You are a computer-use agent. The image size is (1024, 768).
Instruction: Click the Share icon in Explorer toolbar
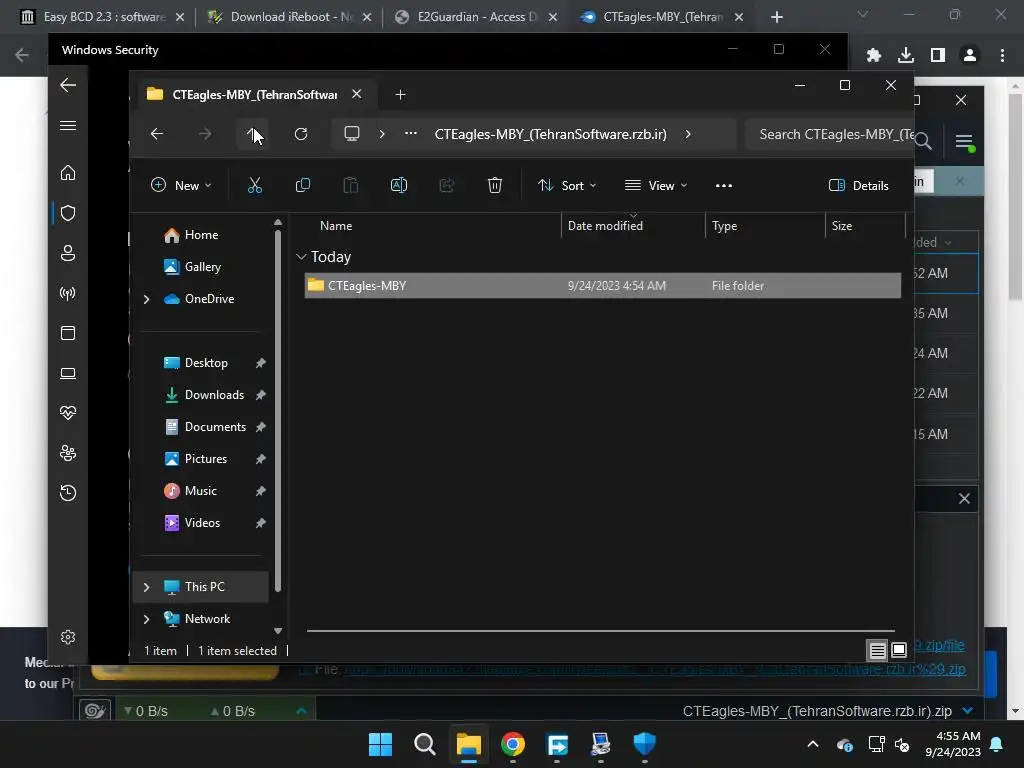[447, 185]
